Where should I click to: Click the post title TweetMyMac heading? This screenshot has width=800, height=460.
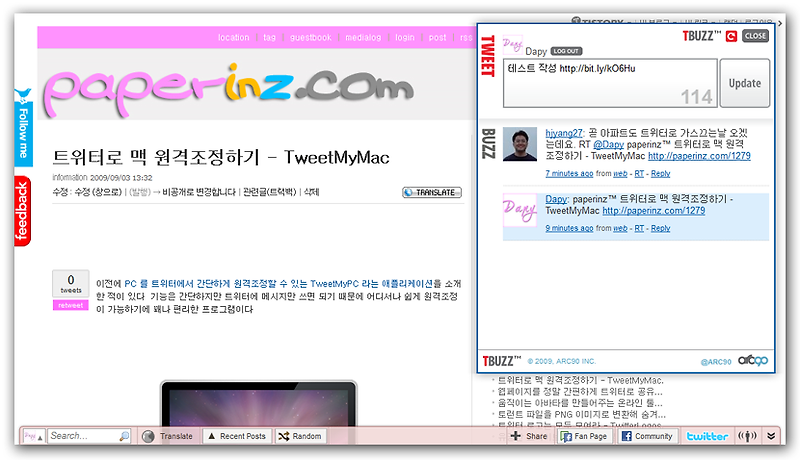[x=221, y=157]
